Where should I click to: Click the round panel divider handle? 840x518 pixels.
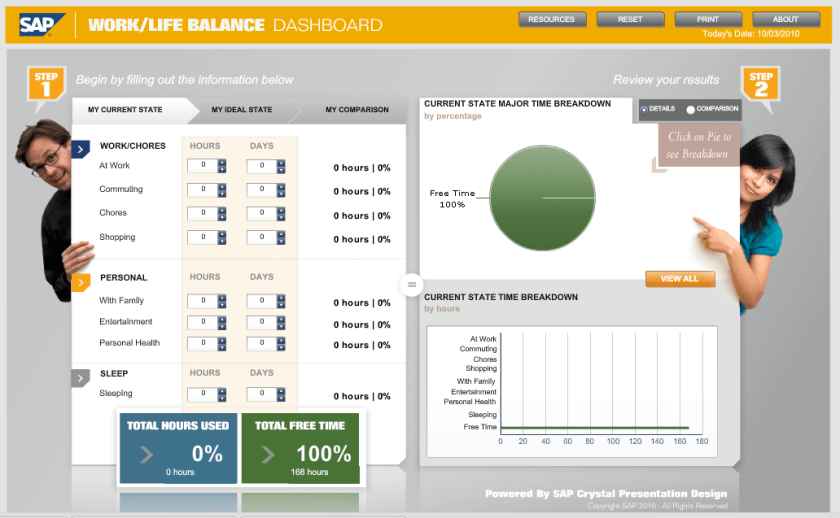coord(411,285)
